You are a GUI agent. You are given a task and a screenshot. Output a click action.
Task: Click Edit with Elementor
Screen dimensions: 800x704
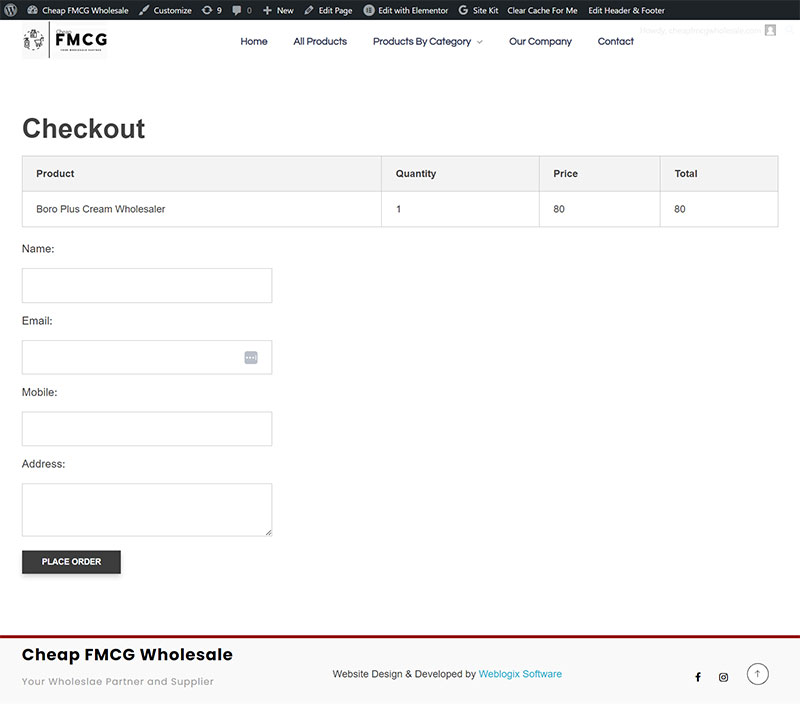[x=406, y=10]
